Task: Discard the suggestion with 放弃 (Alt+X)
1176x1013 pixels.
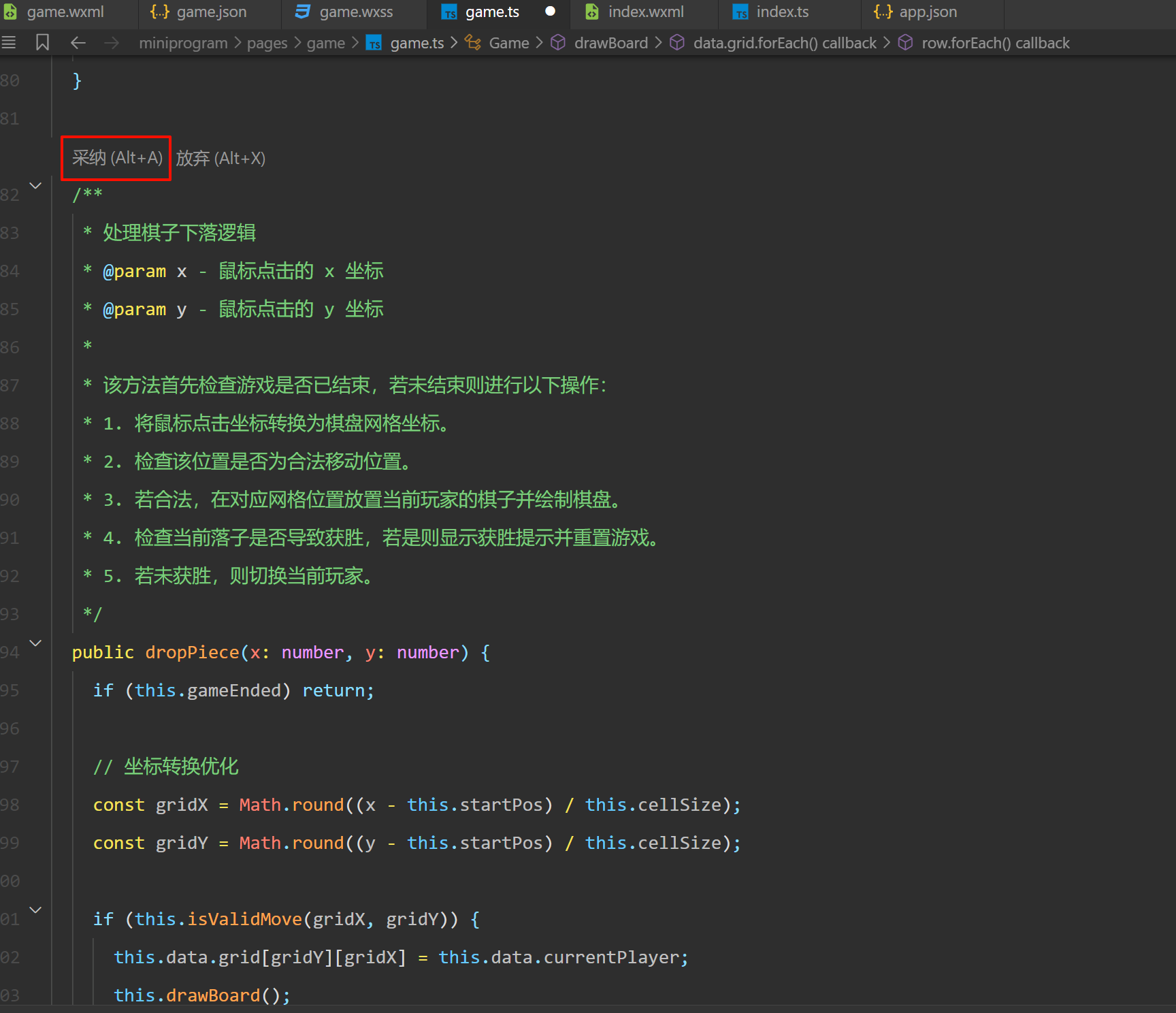Action: pos(220,159)
